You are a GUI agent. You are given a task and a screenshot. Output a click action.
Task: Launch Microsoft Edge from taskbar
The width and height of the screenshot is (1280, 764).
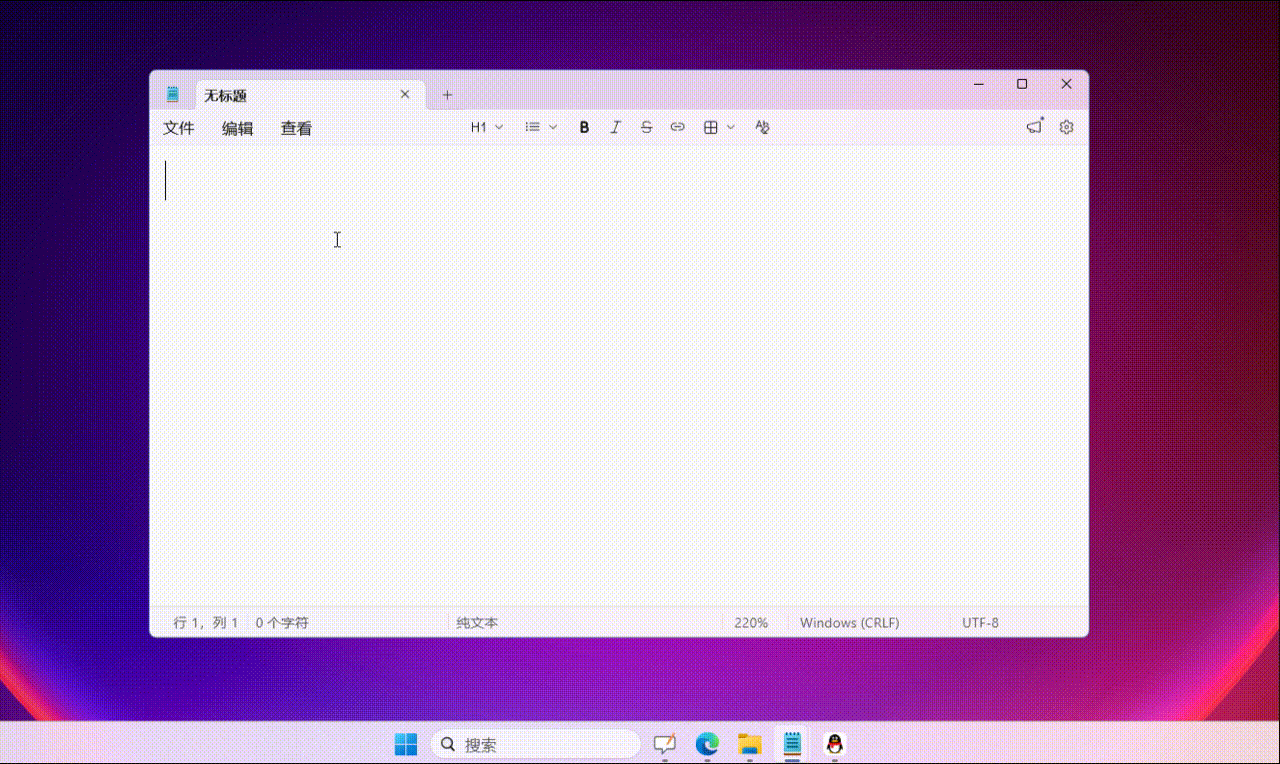[707, 744]
